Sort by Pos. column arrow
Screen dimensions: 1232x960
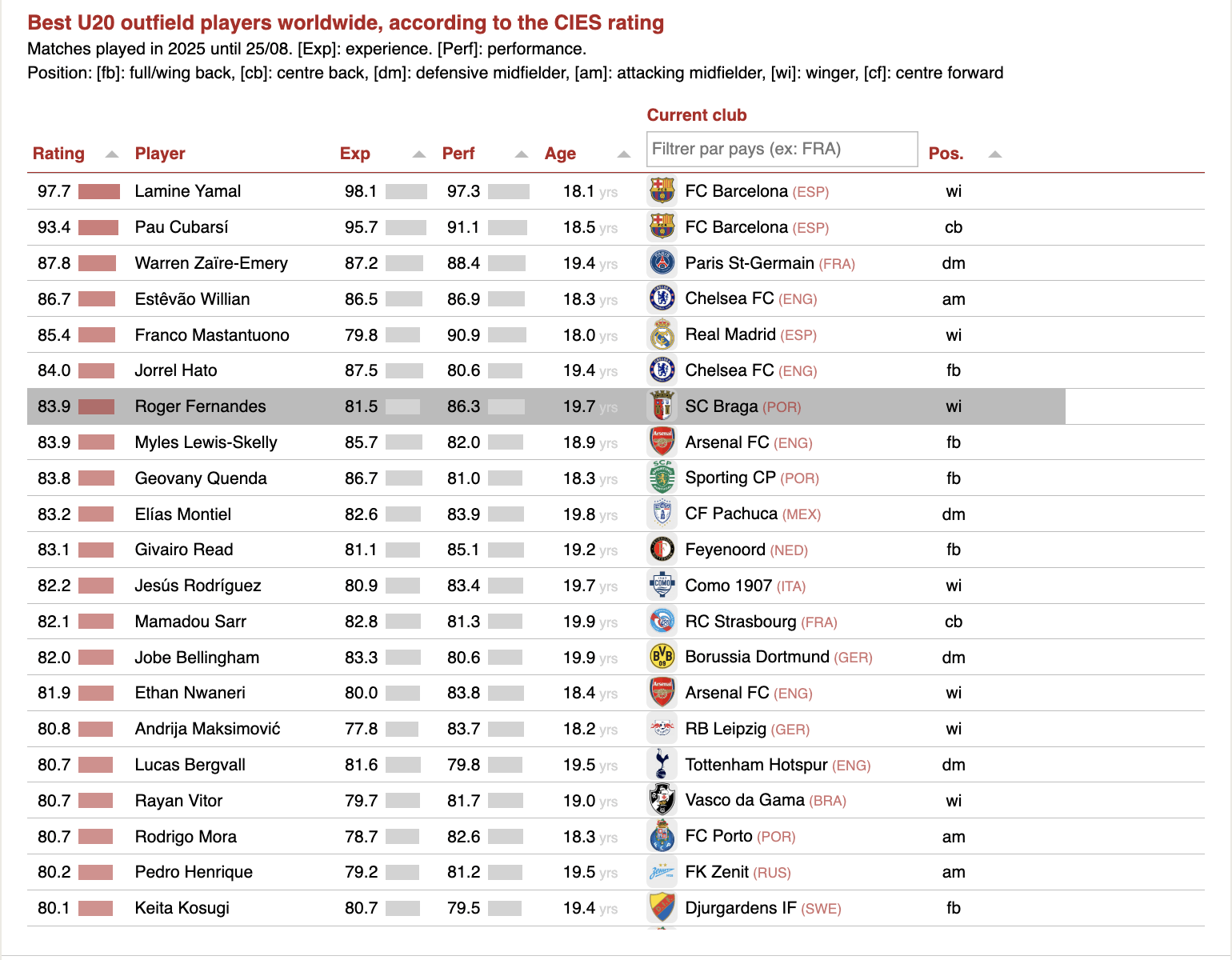pyautogui.click(x=995, y=154)
